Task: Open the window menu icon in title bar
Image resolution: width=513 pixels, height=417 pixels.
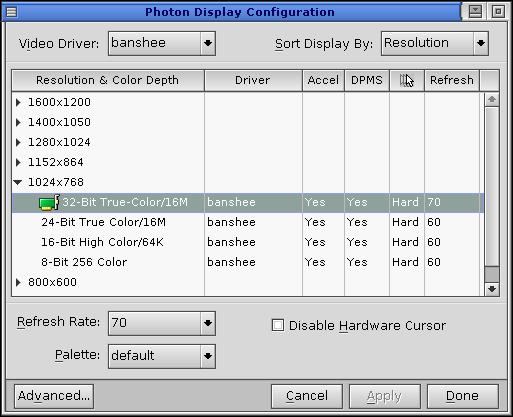Action: [x=11, y=12]
